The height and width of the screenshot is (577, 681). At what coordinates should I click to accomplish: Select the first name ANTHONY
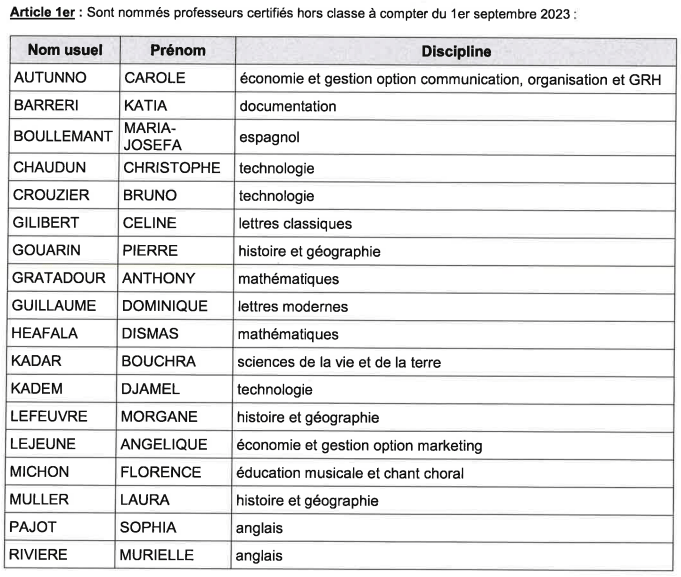pos(159,279)
